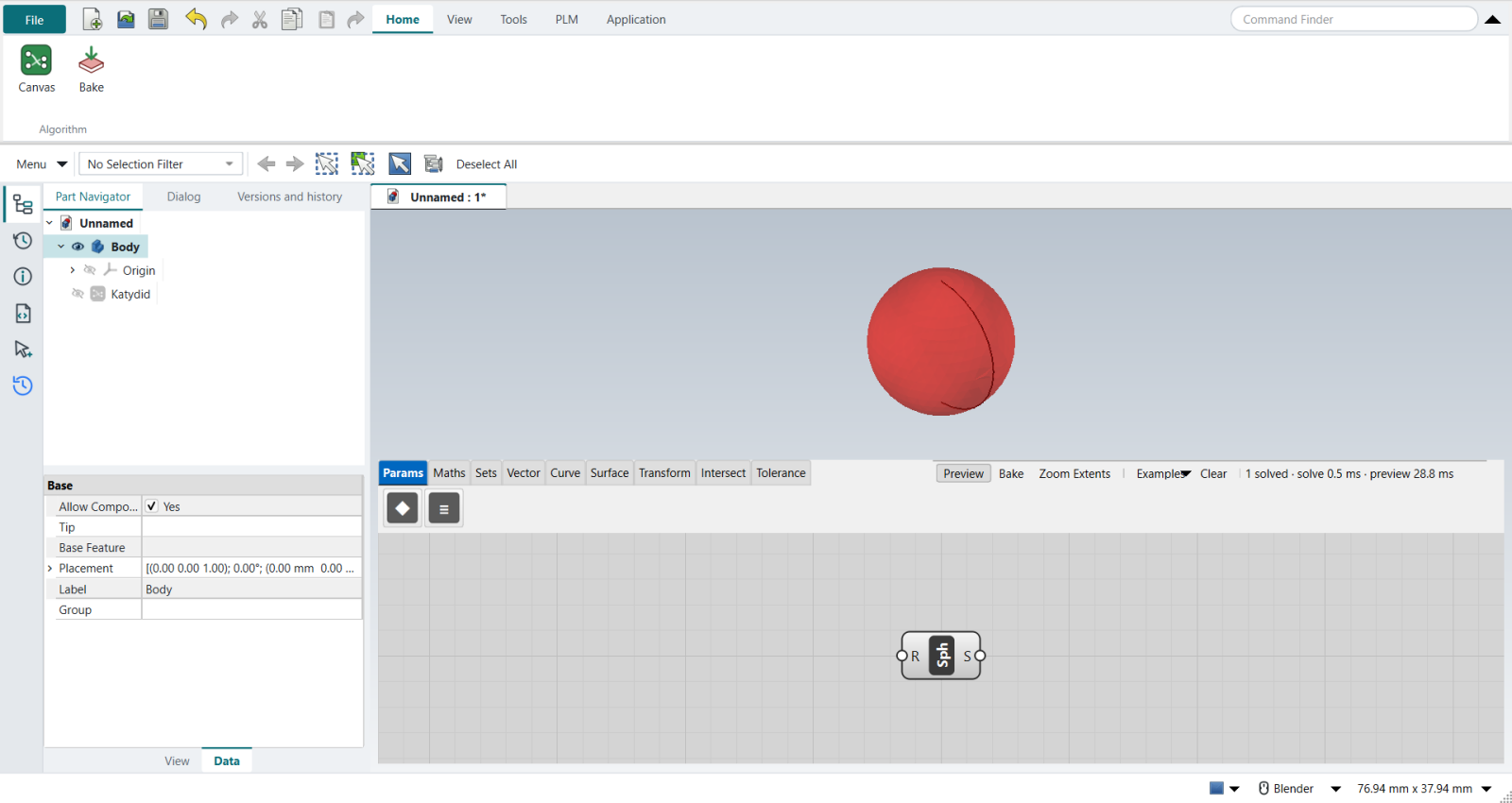Switch to Versions and history tab
Screen dimensions: 1512x803
point(289,196)
